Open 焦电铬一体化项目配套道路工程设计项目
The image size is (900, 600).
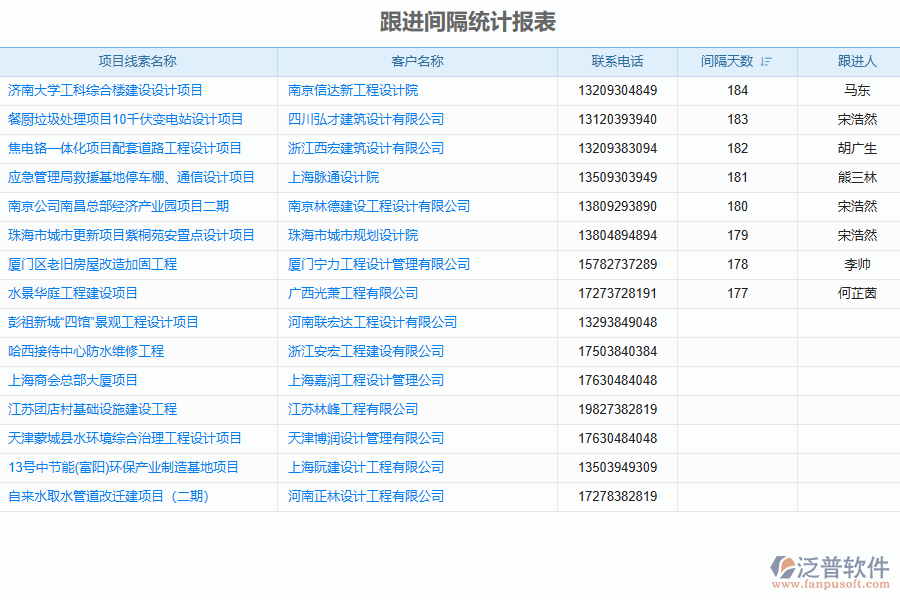(125, 149)
